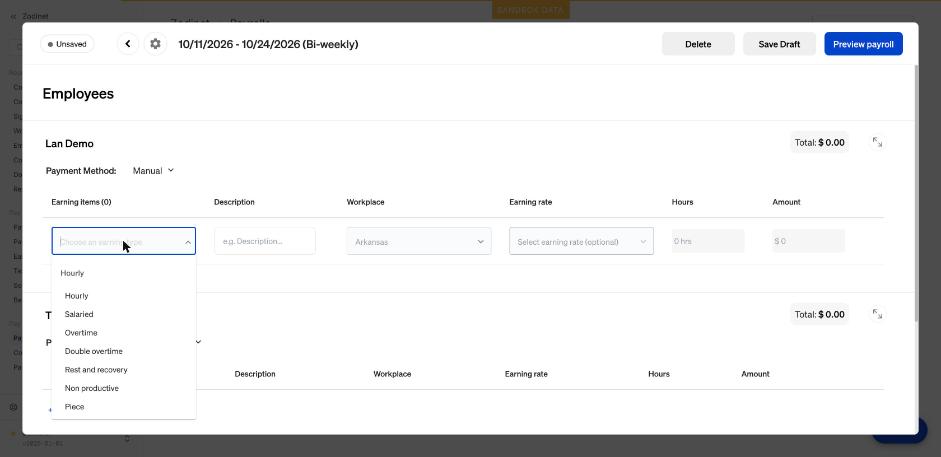Click Preview payroll button
Viewport: 941px width, 457px height.
pos(863,44)
